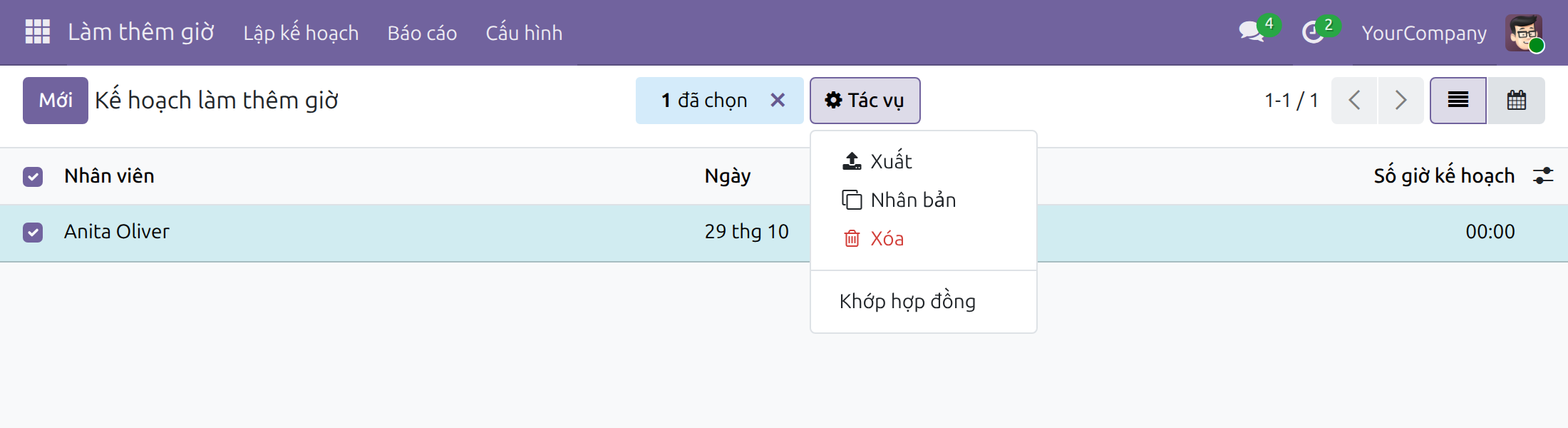Clear the selection with the X icon
The width and height of the screenshot is (1568, 428).
778,101
